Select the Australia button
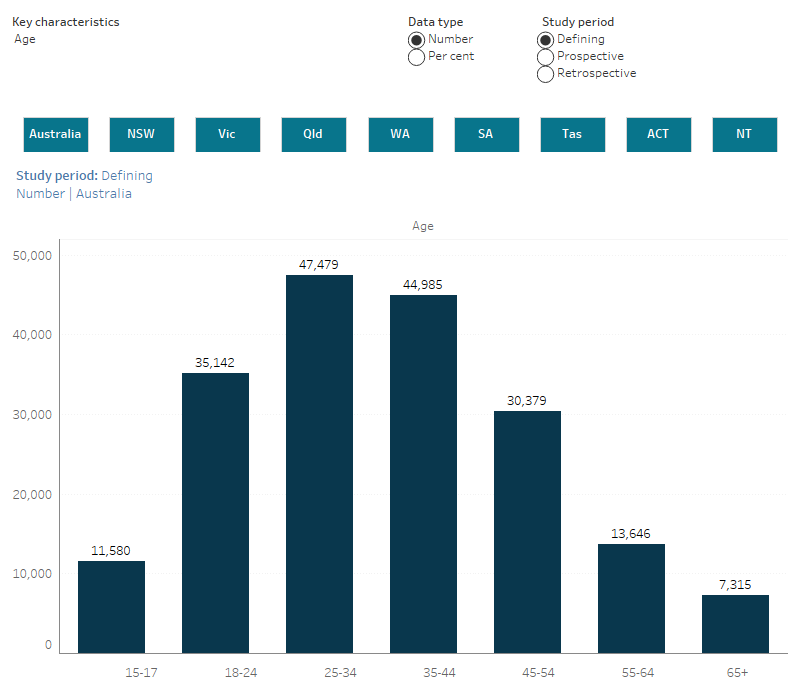Viewport: 800px width, 700px height. [55, 134]
